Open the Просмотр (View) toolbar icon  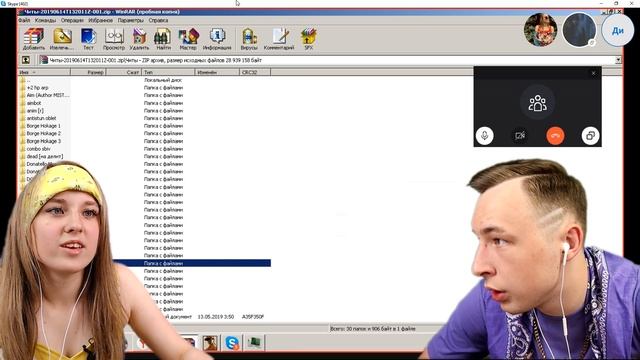(x=114, y=39)
